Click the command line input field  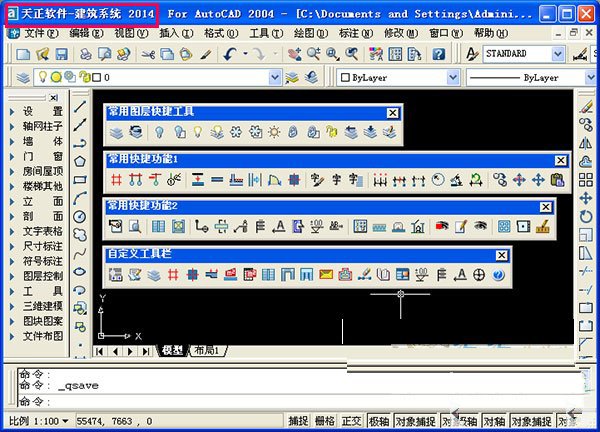(298, 401)
